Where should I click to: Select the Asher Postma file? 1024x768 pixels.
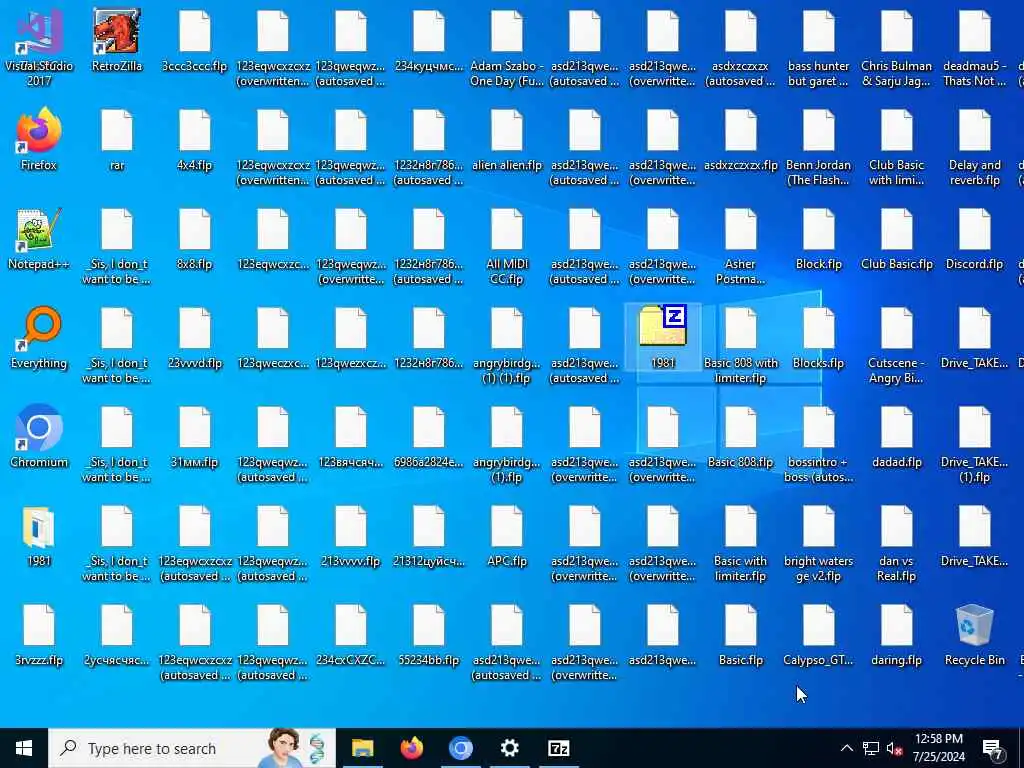(741, 247)
